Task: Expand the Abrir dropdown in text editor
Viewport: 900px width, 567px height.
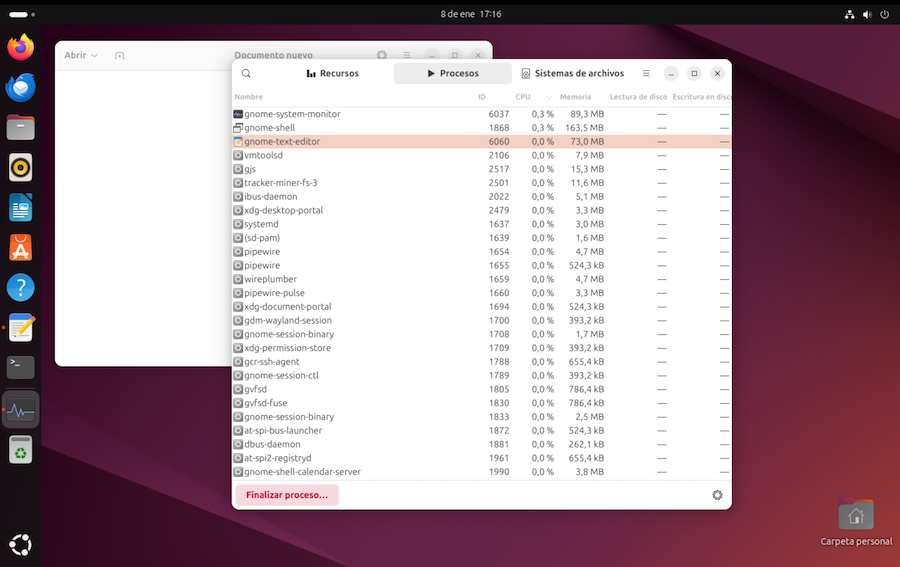Action: click(x=81, y=56)
